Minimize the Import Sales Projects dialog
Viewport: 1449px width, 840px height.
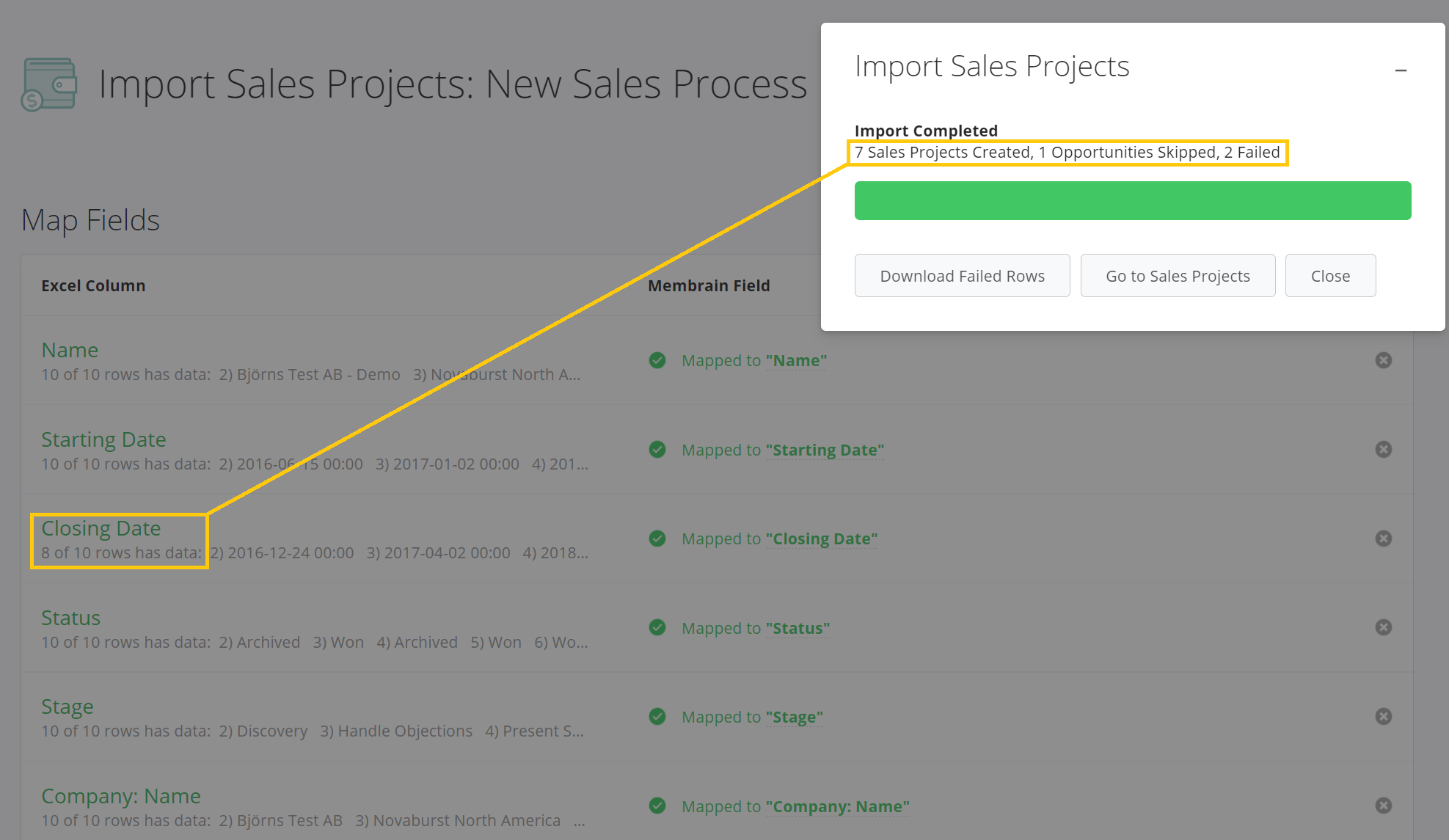pyautogui.click(x=1401, y=70)
